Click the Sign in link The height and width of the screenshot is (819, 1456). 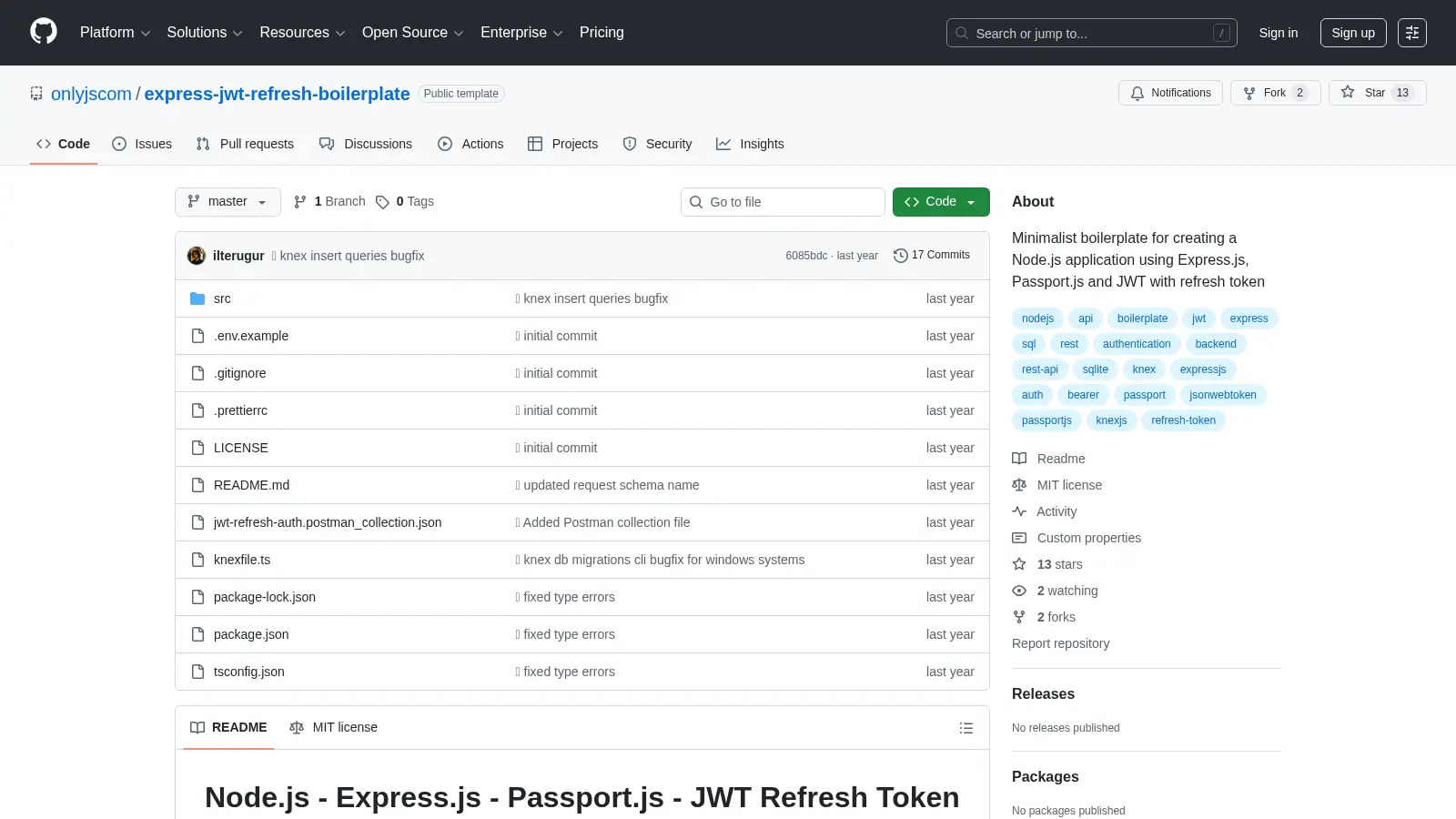point(1279,33)
